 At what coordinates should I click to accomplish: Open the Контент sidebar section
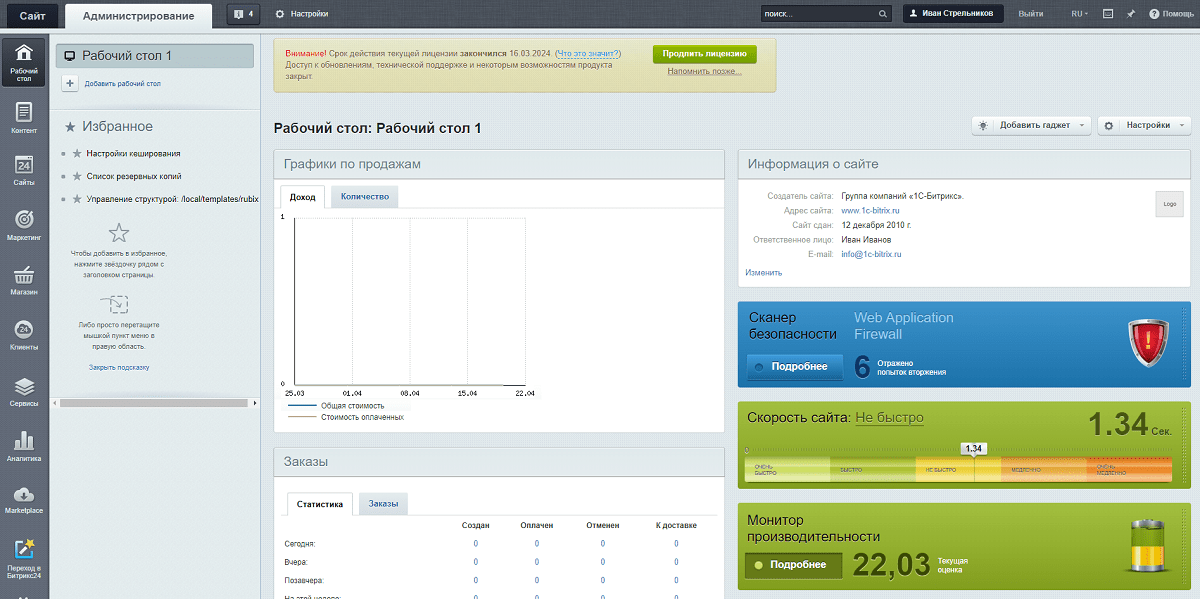pyautogui.click(x=24, y=116)
